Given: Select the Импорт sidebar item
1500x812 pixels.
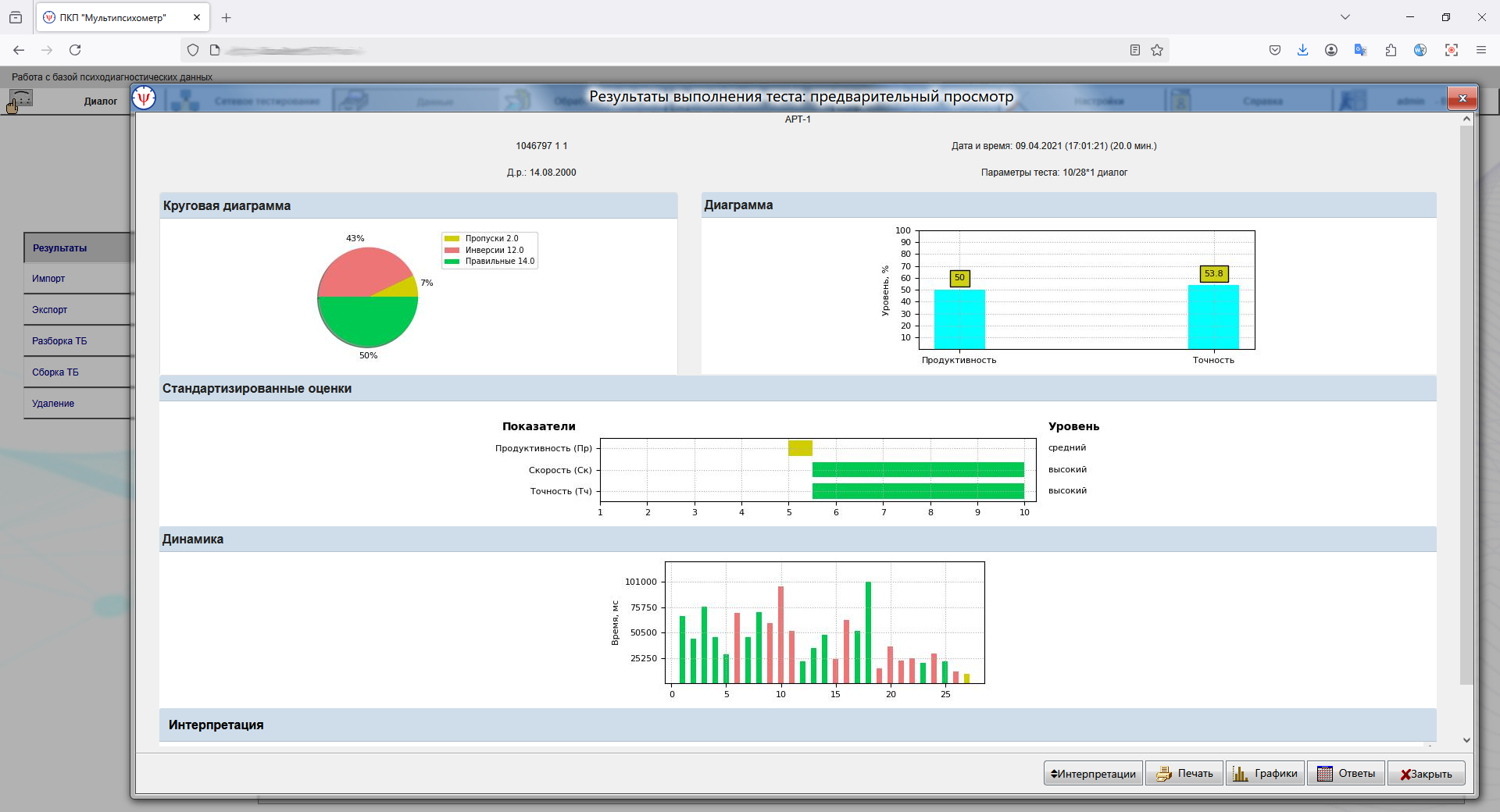Looking at the screenshot, I should tap(48, 279).
